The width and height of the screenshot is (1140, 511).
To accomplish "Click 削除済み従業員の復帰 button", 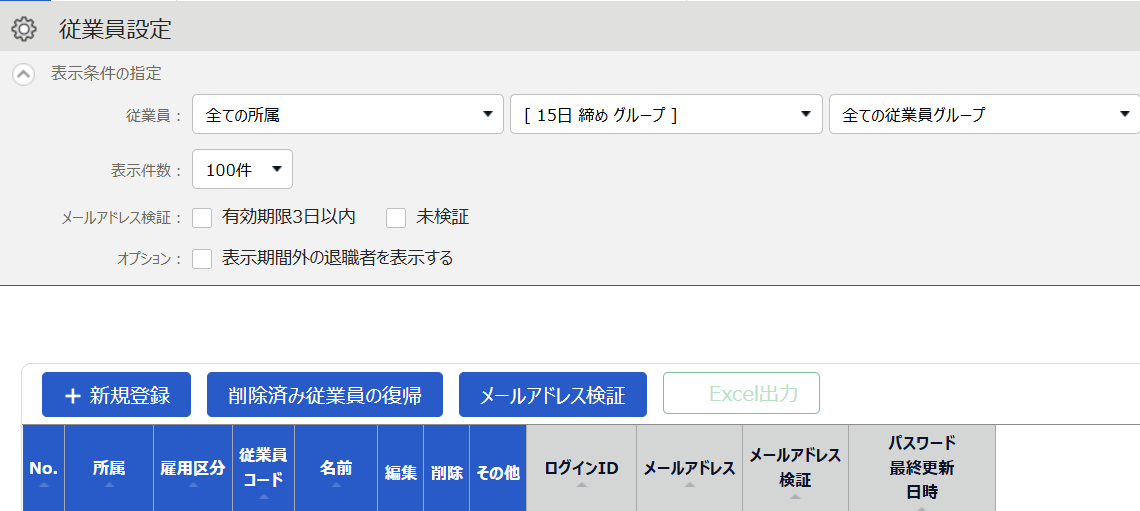I will point(325,395).
